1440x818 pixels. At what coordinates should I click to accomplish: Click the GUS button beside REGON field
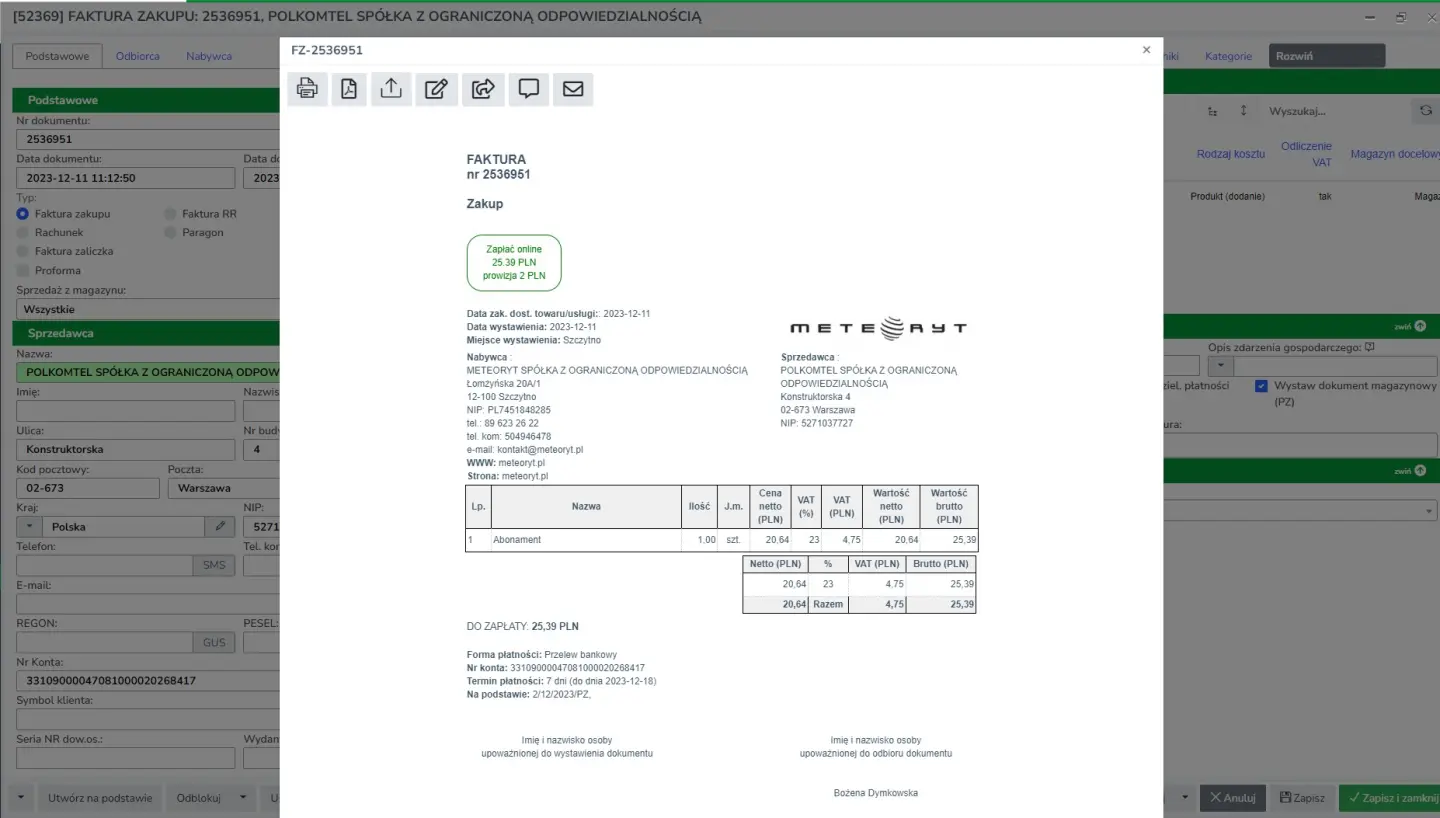[214, 642]
